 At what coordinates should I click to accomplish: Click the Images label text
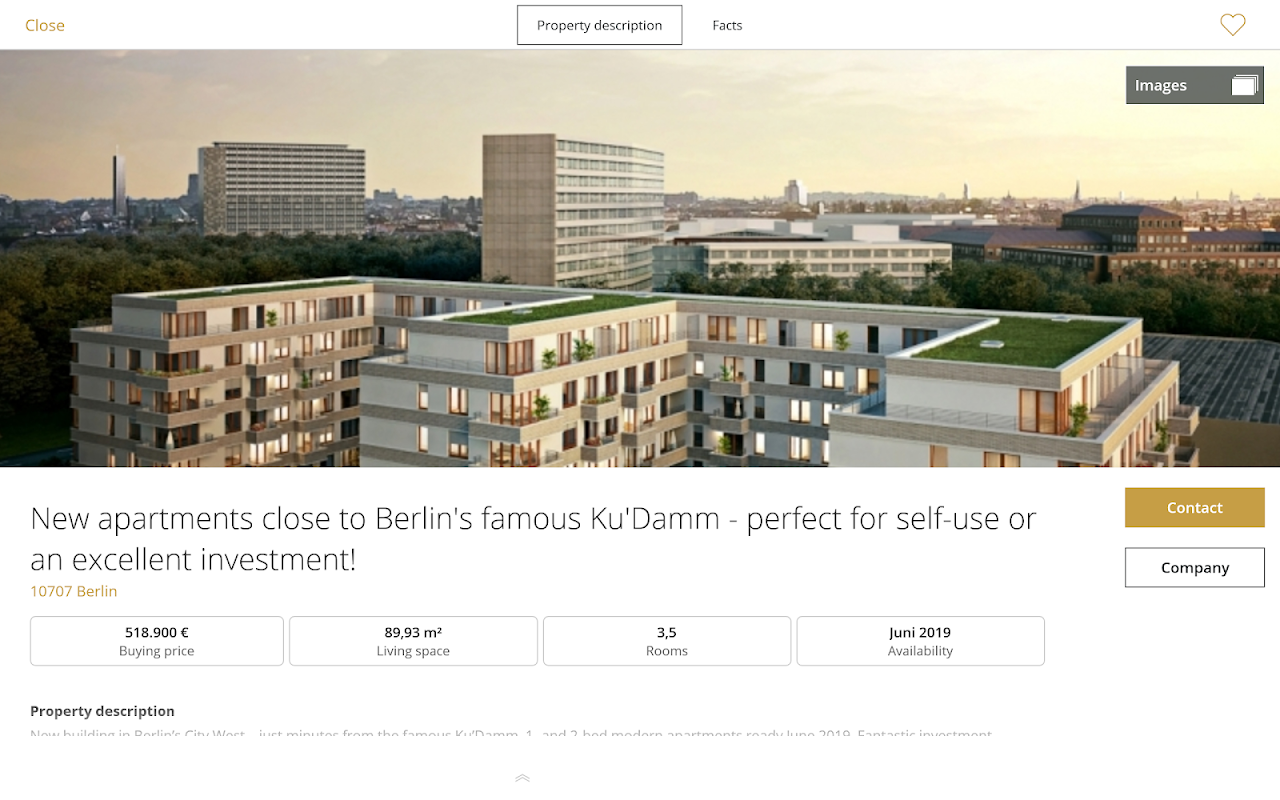point(1161,85)
